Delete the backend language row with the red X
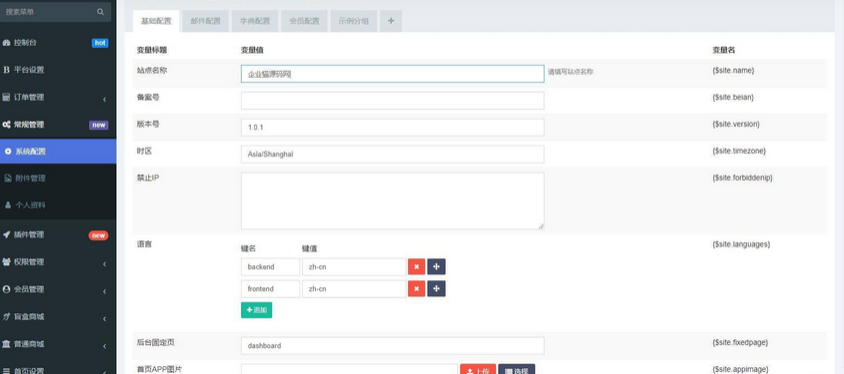Viewport: 844px width, 374px height. pos(417,267)
